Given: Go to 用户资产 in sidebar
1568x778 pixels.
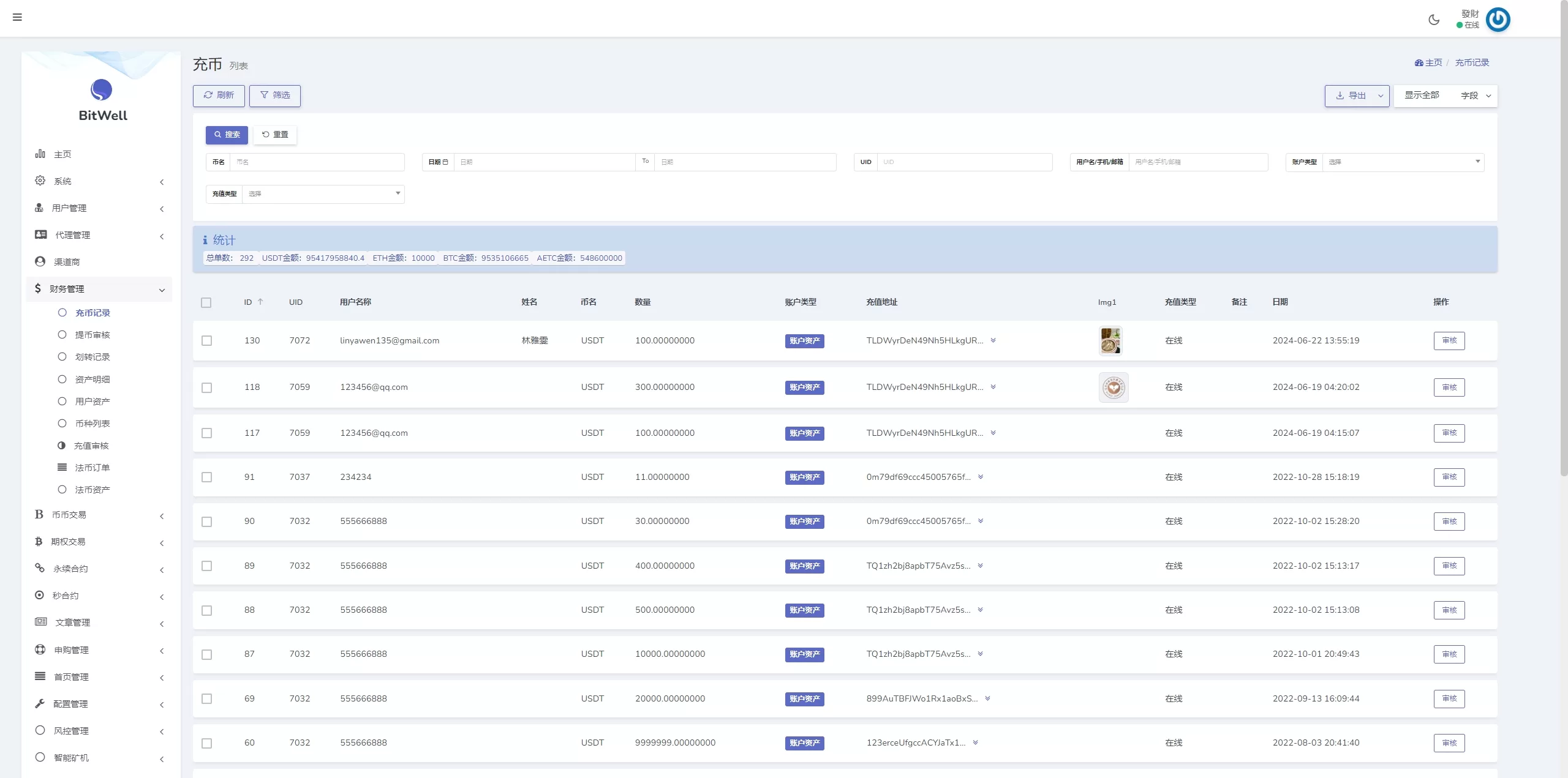Looking at the screenshot, I should pyautogui.click(x=92, y=402).
